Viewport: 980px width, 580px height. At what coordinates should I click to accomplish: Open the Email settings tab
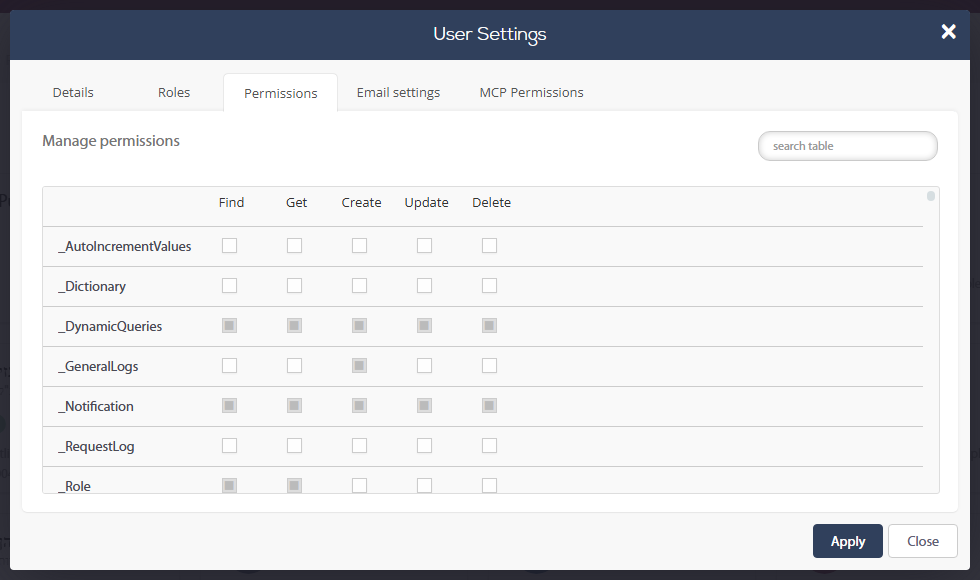pyautogui.click(x=398, y=92)
